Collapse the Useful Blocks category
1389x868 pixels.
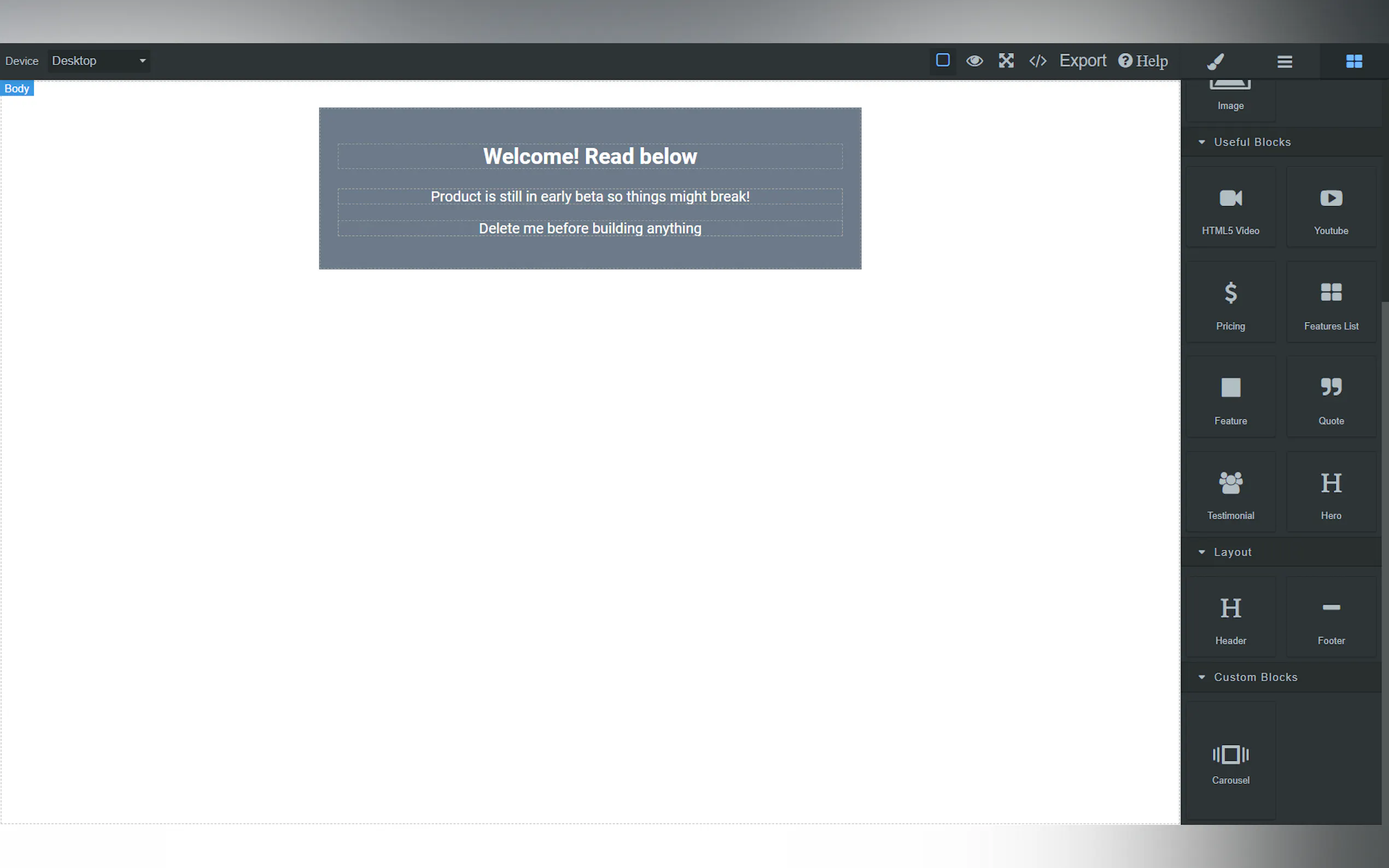[x=1252, y=142]
